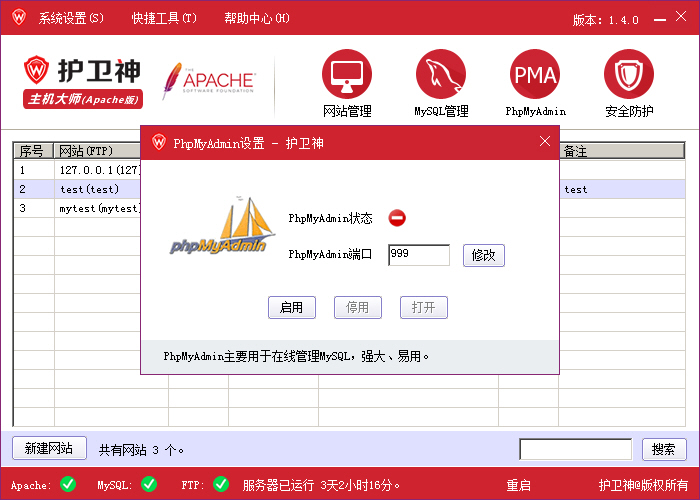Click the row number 3 cell

[x=34, y=208]
